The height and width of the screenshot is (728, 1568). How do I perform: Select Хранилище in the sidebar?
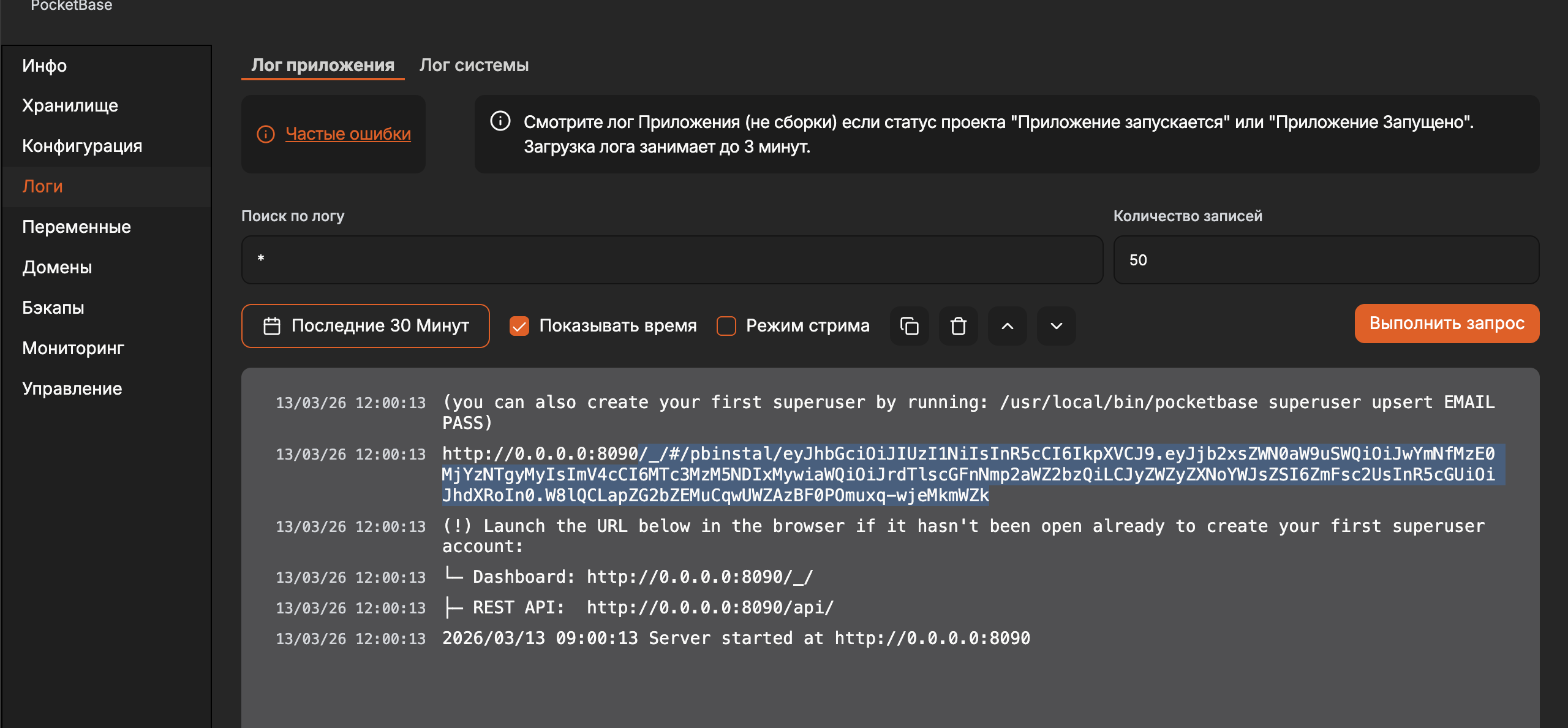[x=70, y=105]
